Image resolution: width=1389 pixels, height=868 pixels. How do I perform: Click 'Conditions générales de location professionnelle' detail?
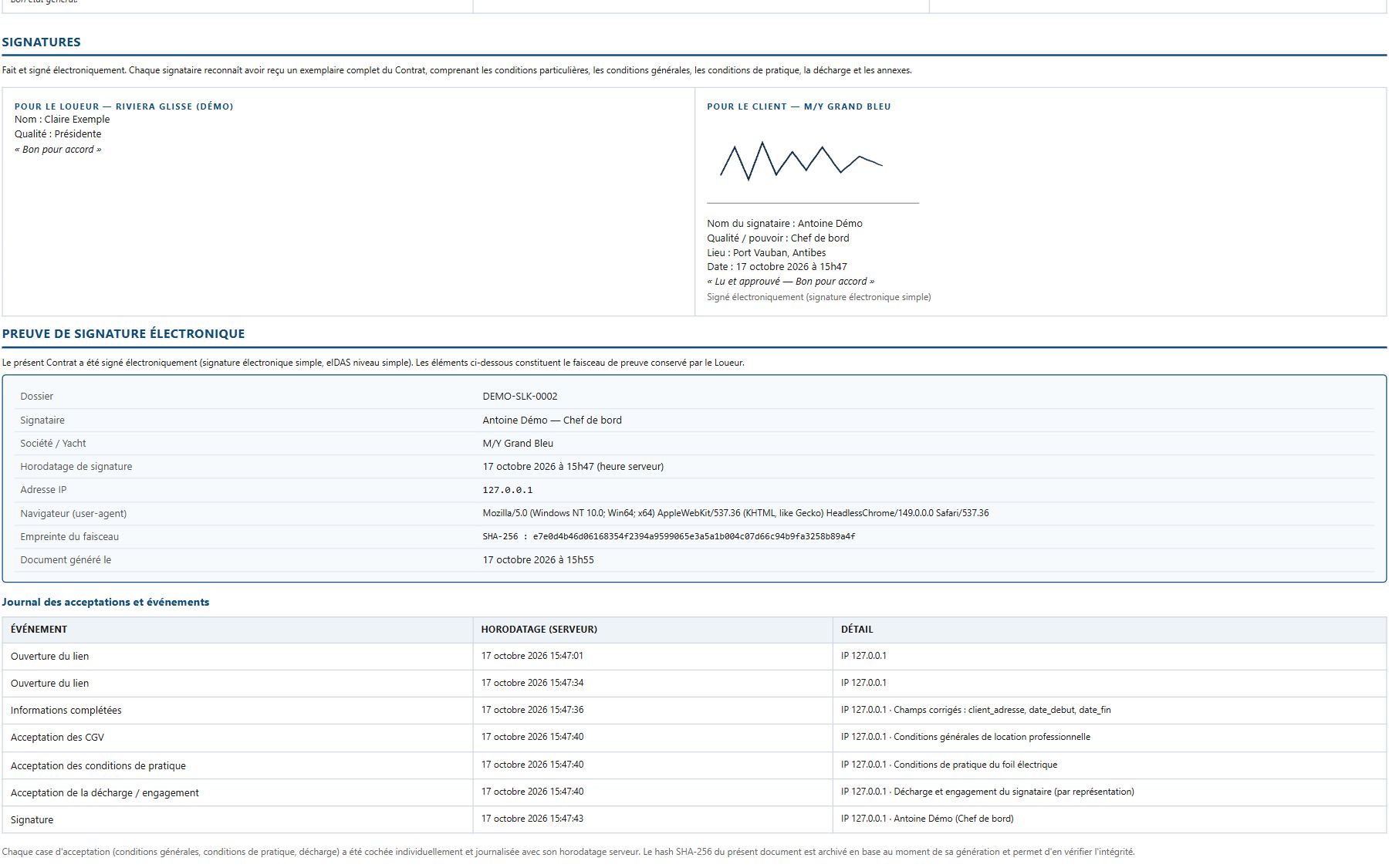pyautogui.click(x=992, y=737)
